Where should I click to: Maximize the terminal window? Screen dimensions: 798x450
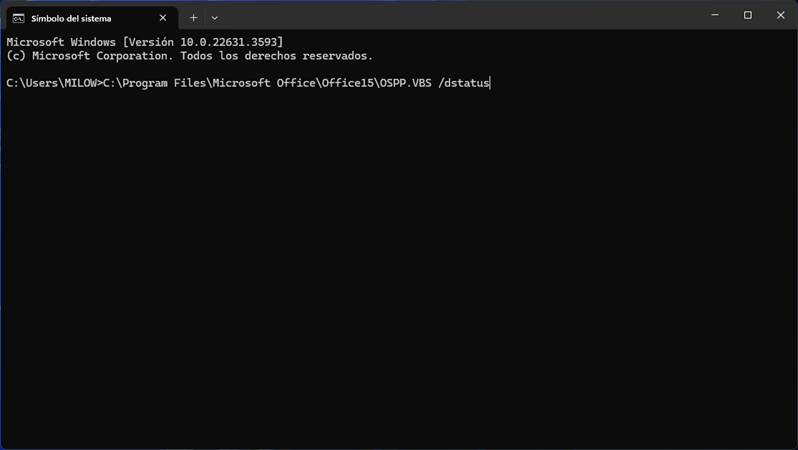point(748,15)
